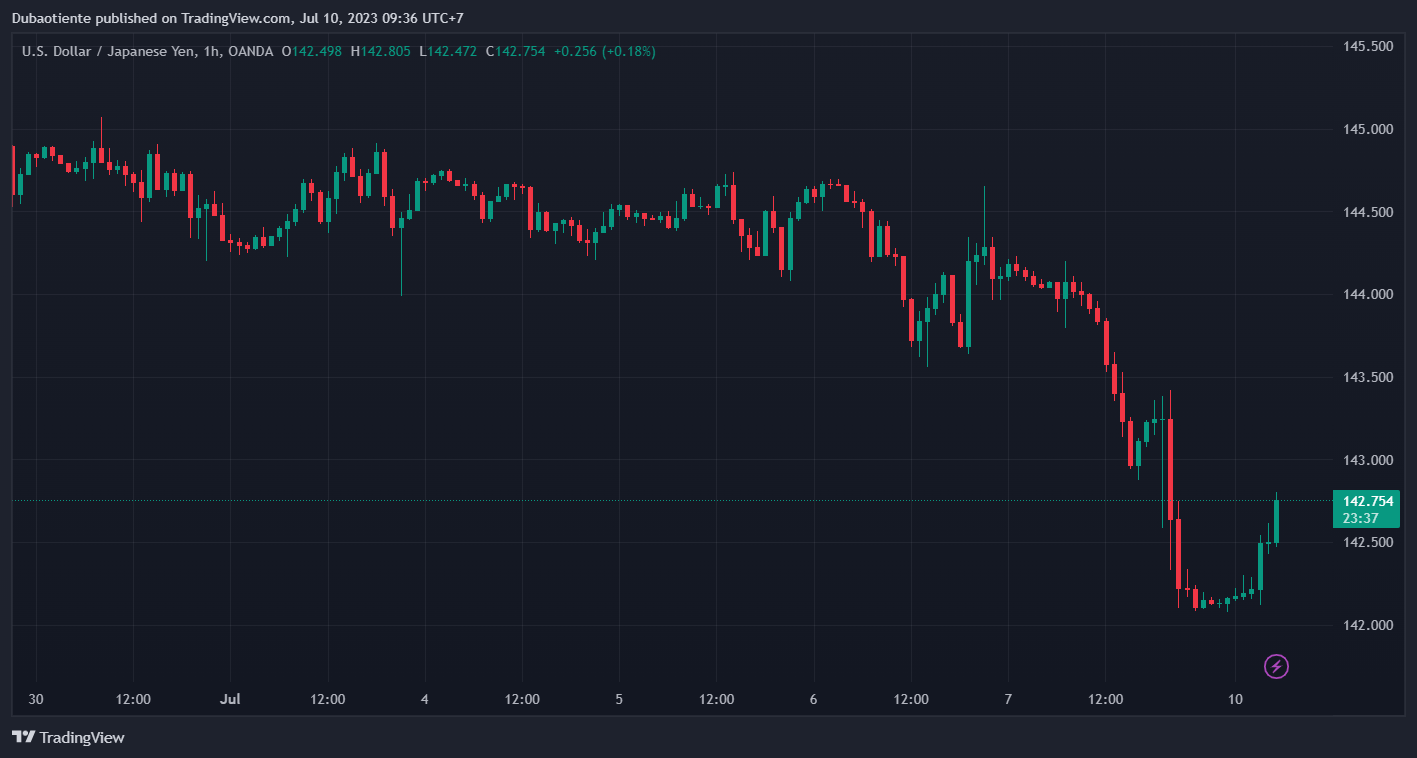Click the green current price label 142.754
Image resolution: width=1417 pixels, height=758 pixels.
[1368, 501]
